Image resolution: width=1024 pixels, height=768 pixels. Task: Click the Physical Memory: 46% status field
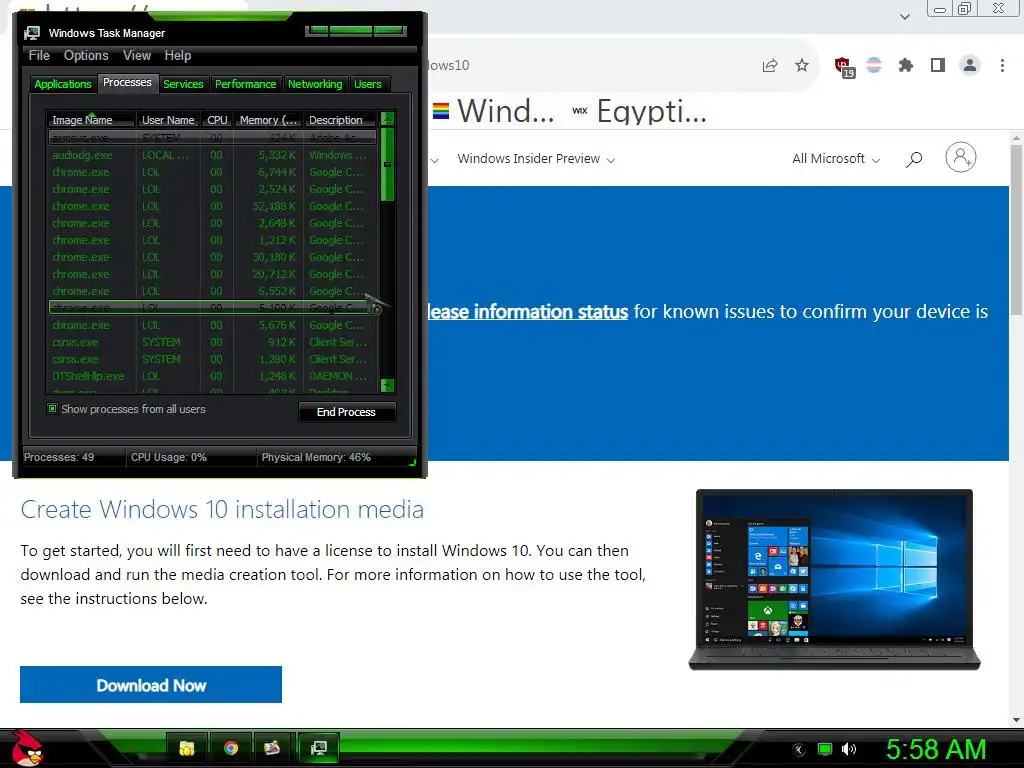[336, 457]
